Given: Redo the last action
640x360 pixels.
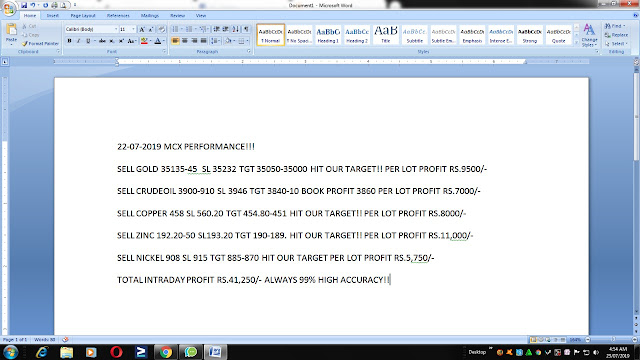Looking at the screenshot, I should point(45,5).
